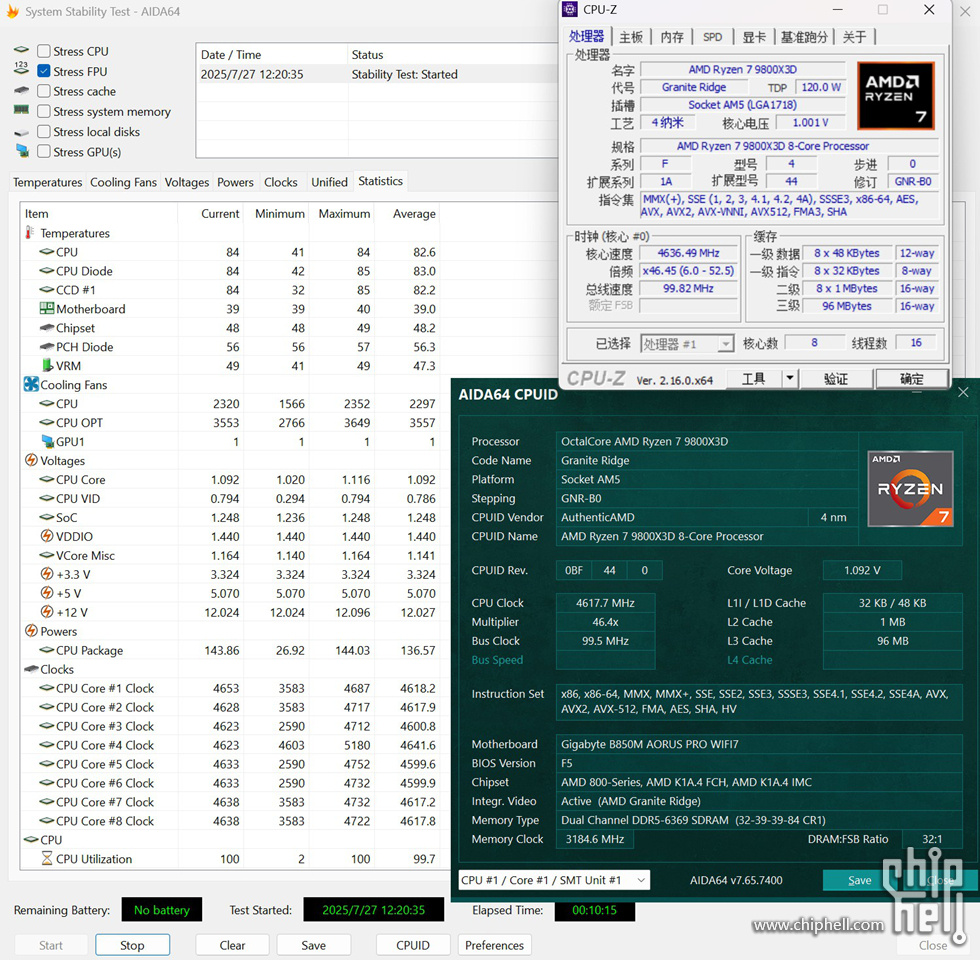
Task: Click the Temperatures thermometer icon
Action: pyautogui.click(x=29, y=232)
